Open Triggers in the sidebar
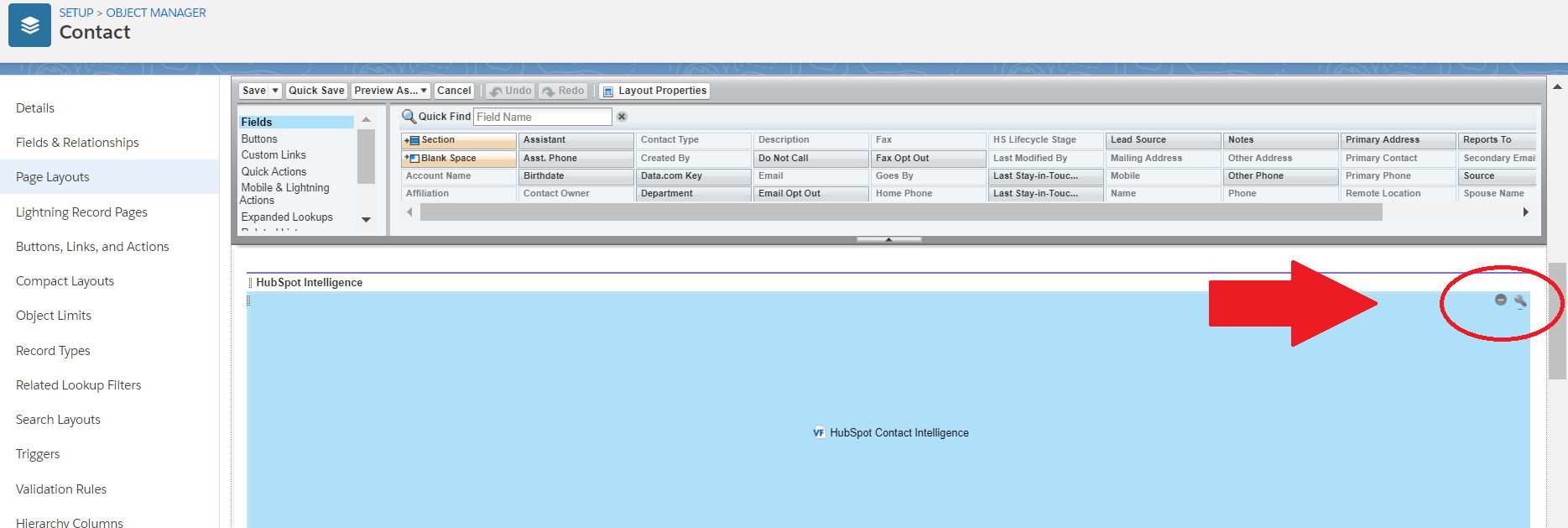The image size is (1568, 528). pyautogui.click(x=38, y=454)
